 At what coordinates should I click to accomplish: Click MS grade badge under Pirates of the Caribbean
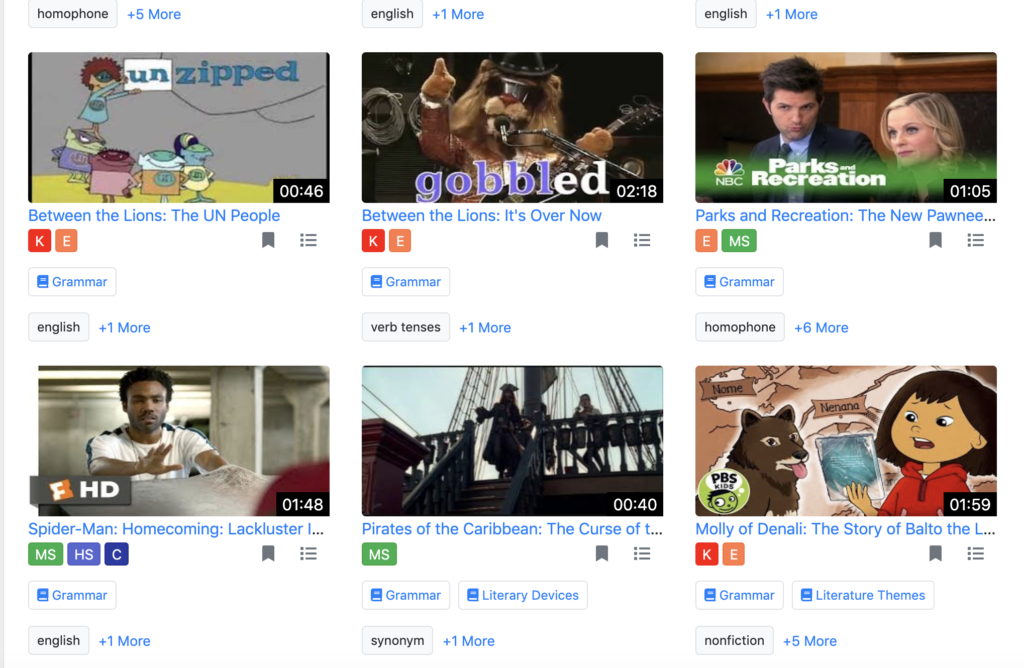pos(379,554)
